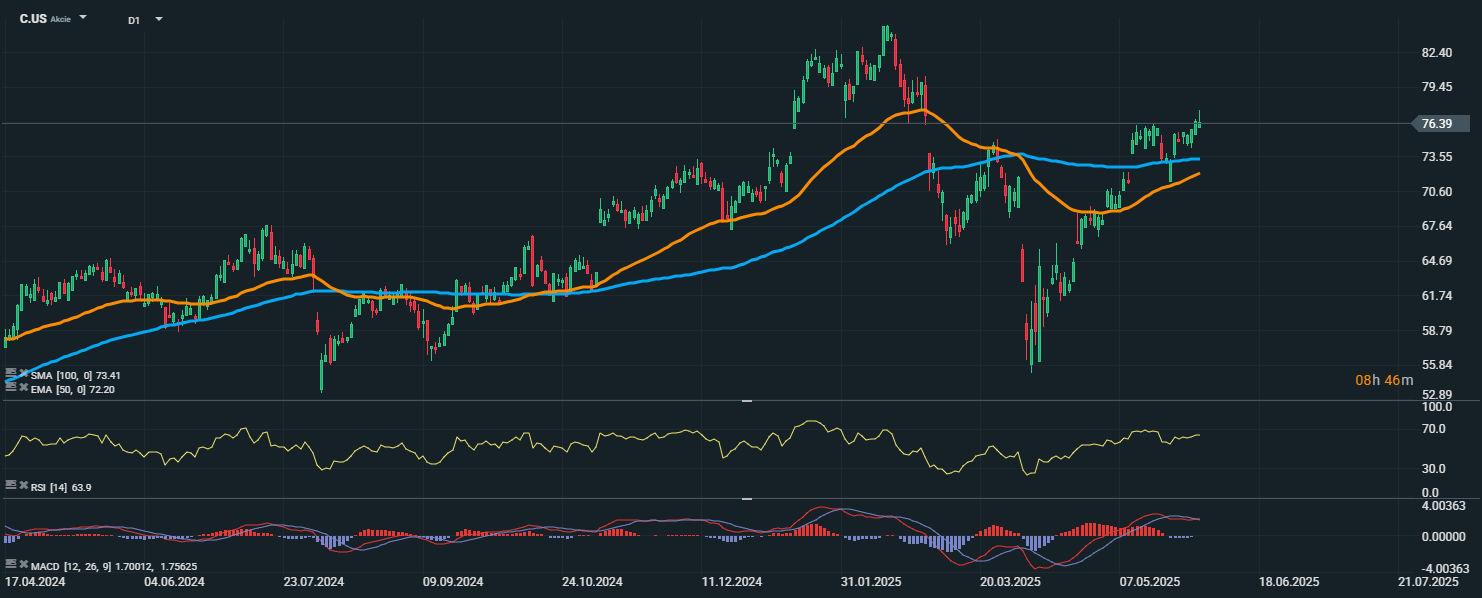Click the 31.01.2025 date on time axis

click(869, 581)
